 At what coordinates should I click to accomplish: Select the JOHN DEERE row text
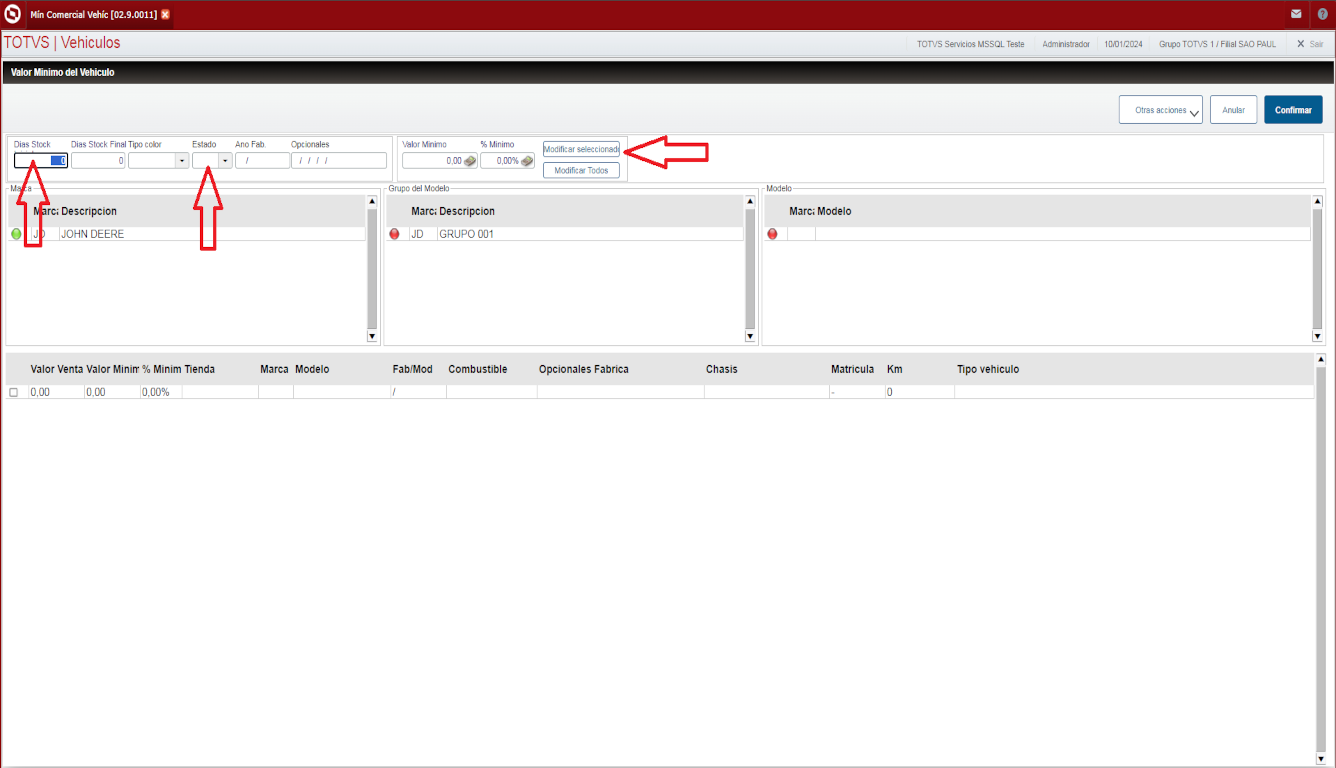click(93, 234)
